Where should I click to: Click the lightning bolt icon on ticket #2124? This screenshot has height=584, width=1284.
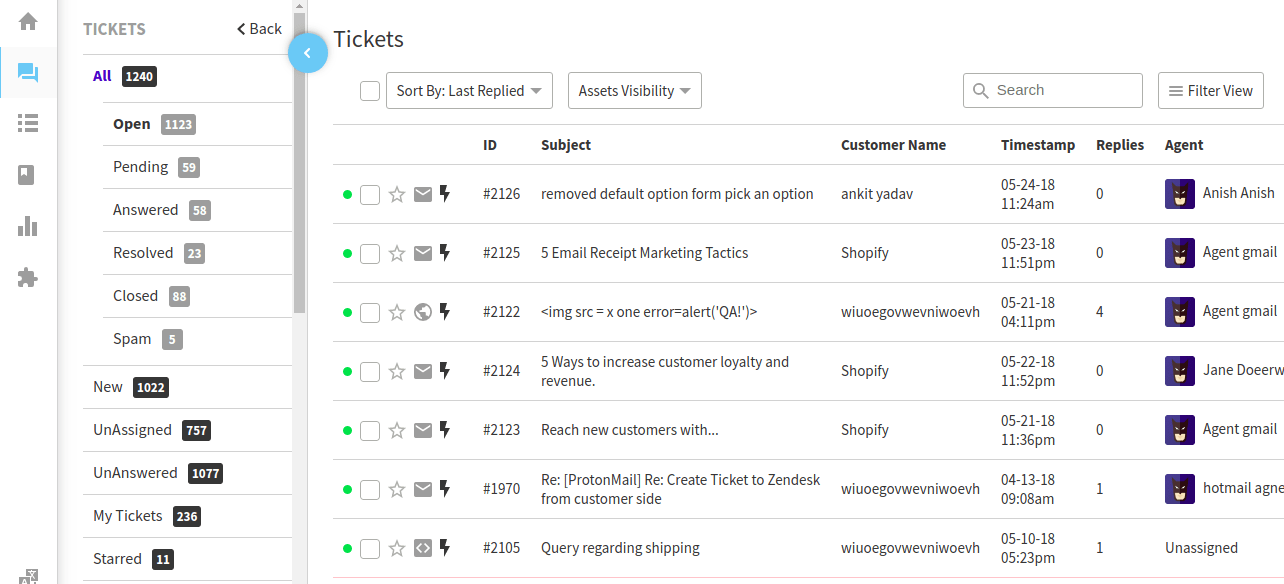point(445,371)
